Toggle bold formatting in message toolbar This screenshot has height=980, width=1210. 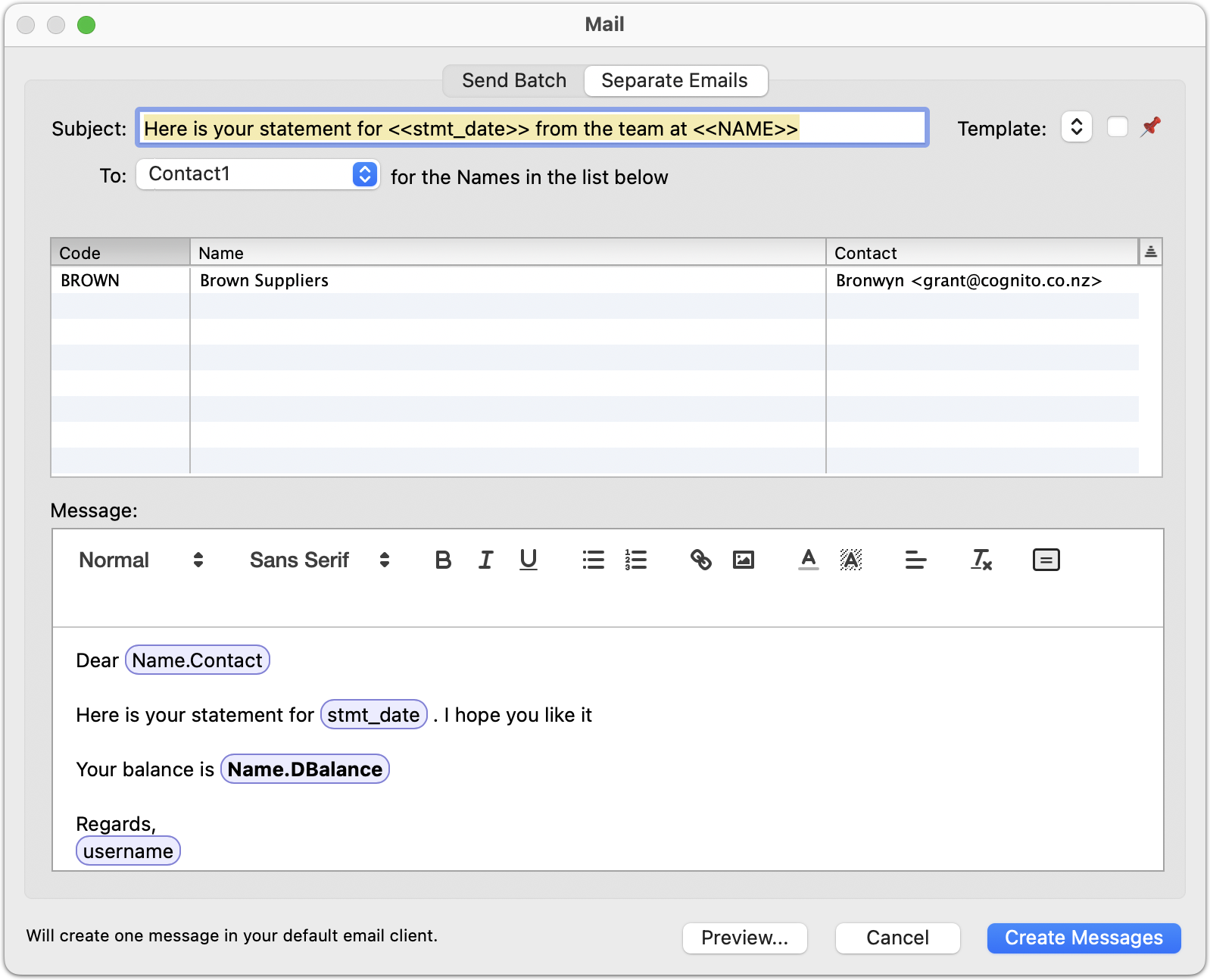click(443, 560)
